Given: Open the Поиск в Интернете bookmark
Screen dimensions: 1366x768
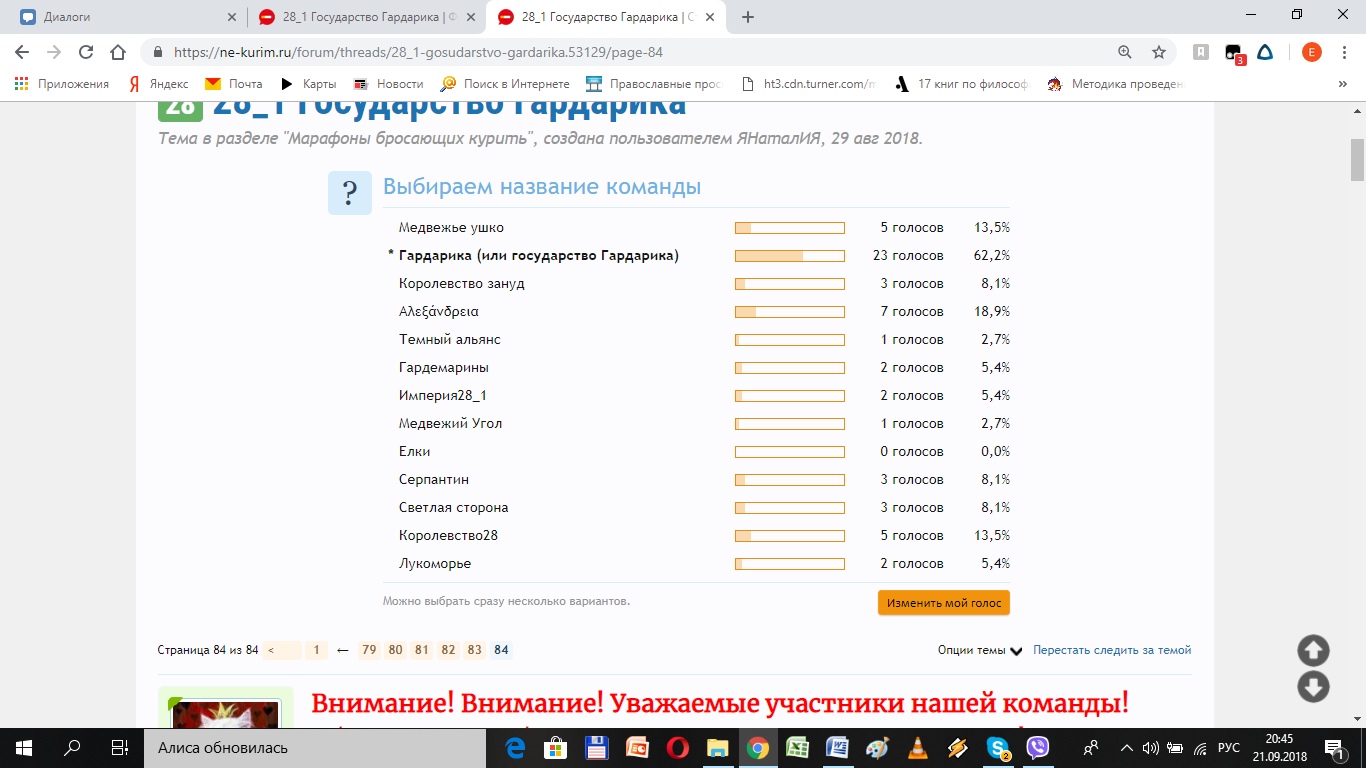Looking at the screenshot, I should coord(505,84).
